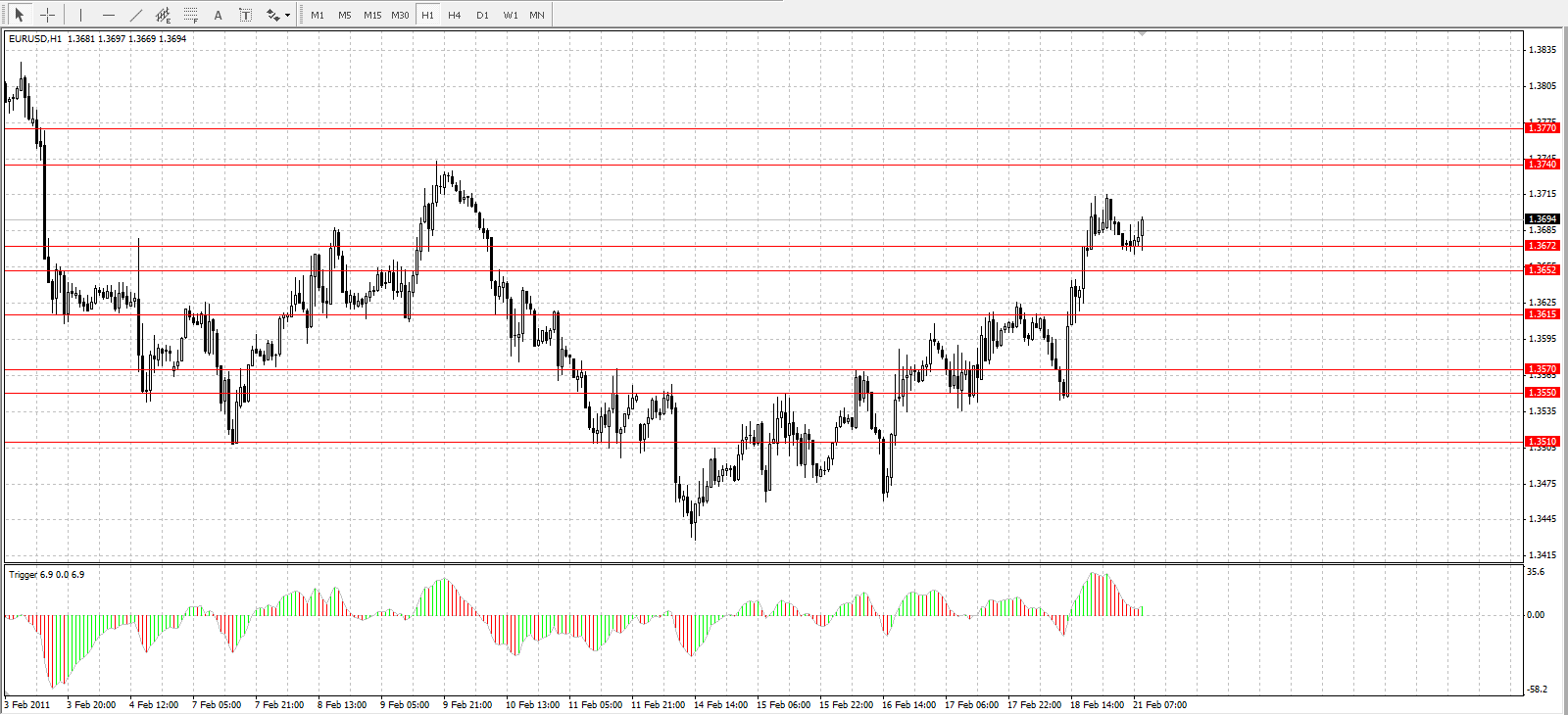This screenshot has height=715, width=1568.
Task: Select the Equidistant Channel tool
Action: [163, 15]
